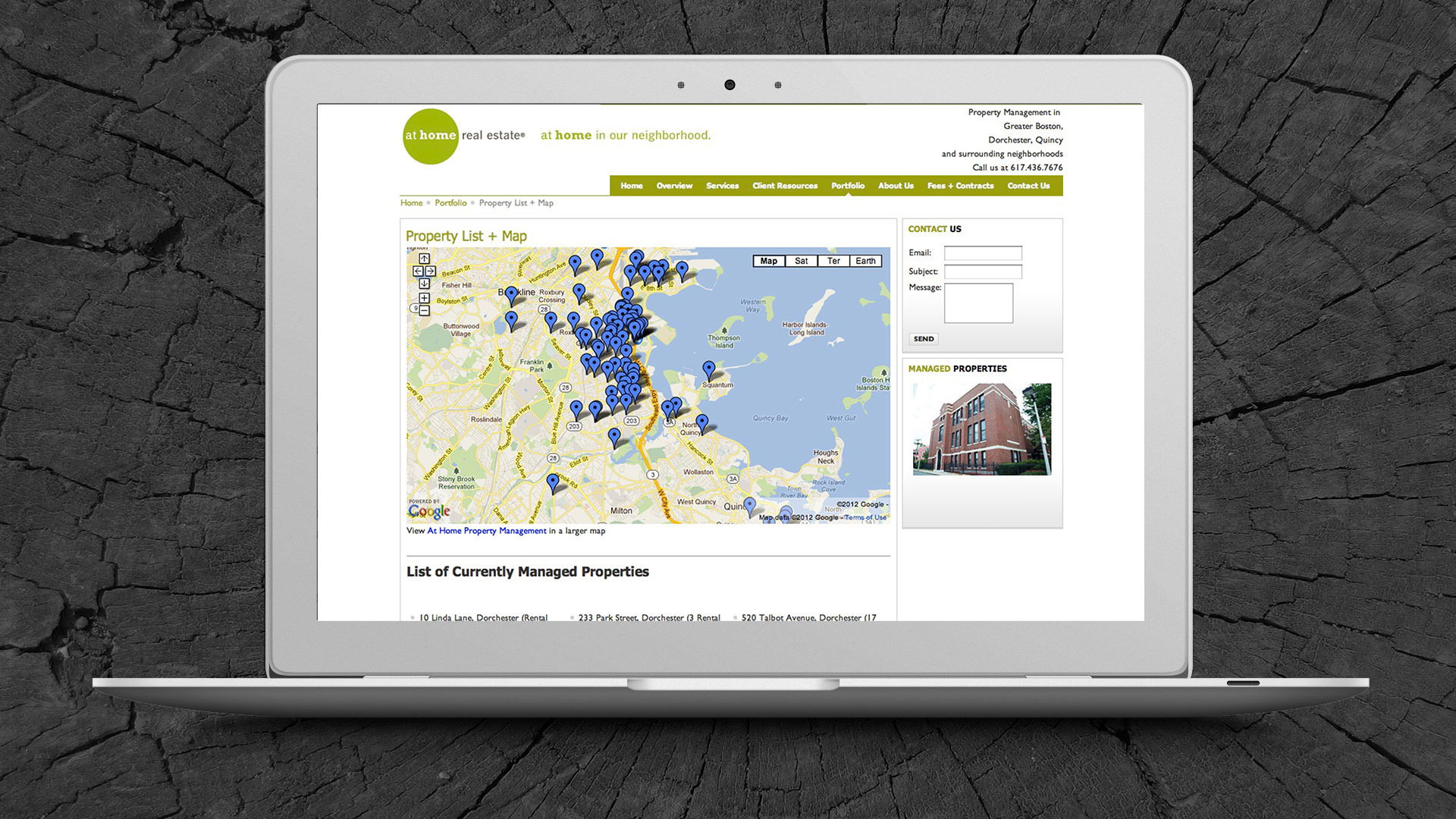1456x819 pixels.
Task: Pan the map down with arrow button
Action: 424,284
